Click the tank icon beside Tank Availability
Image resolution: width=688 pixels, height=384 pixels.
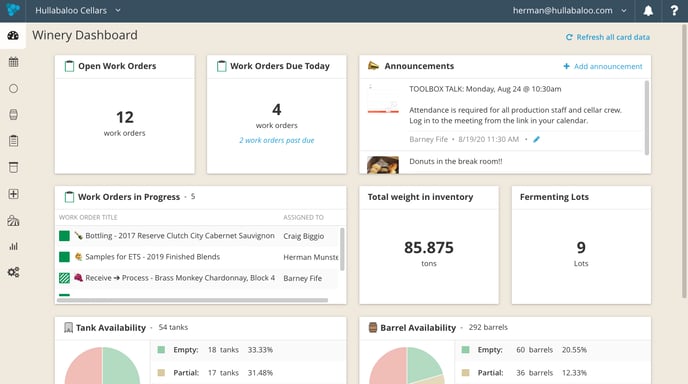point(68,327)
